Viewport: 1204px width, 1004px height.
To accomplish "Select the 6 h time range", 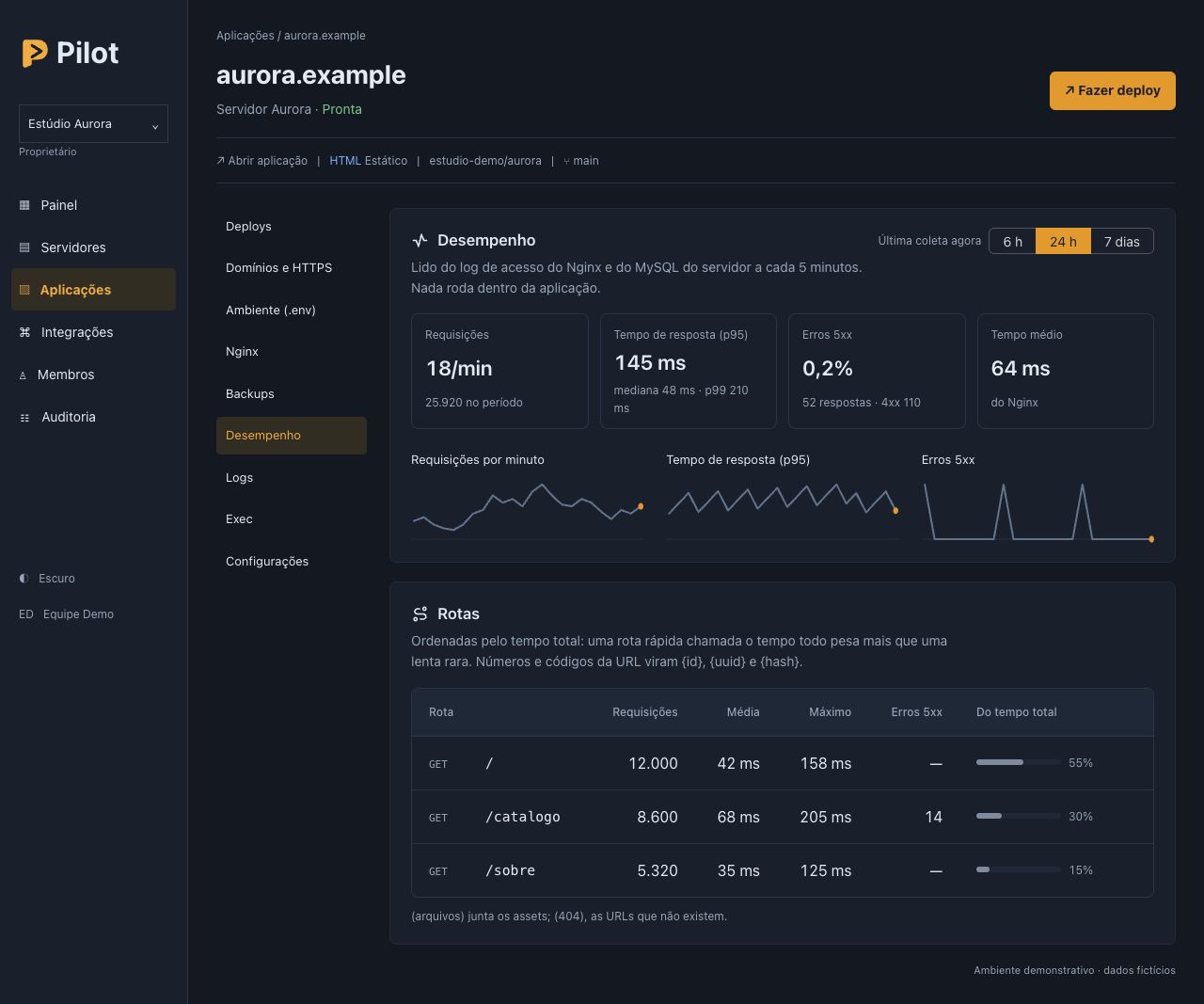I will point(1012,242).
